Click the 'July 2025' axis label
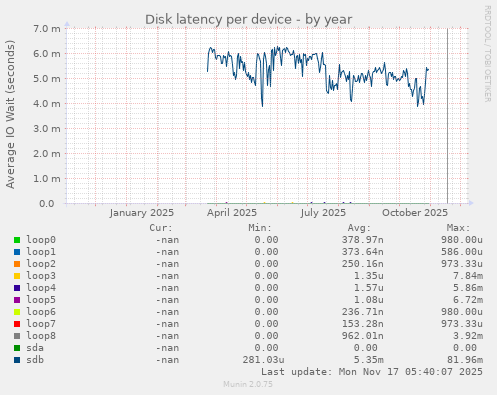 point(323,213)
